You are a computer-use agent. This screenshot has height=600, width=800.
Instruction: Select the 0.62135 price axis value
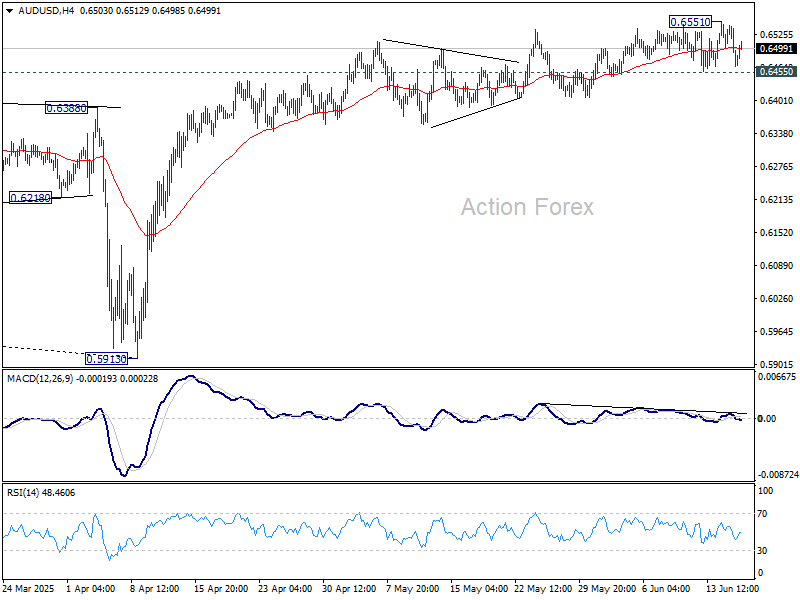[777, 199]
